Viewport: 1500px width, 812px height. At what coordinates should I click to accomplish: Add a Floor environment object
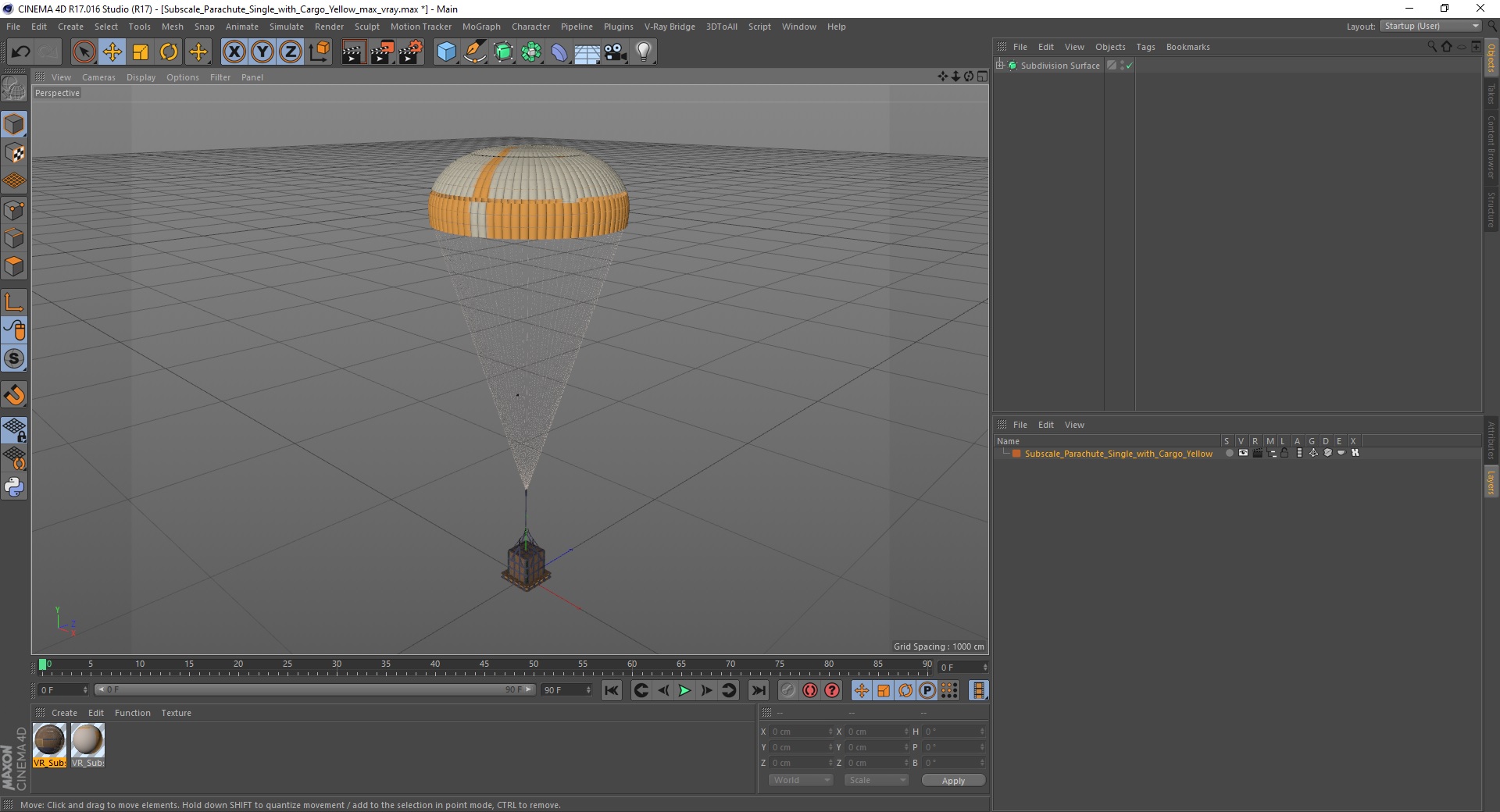(x=587, y=52)
